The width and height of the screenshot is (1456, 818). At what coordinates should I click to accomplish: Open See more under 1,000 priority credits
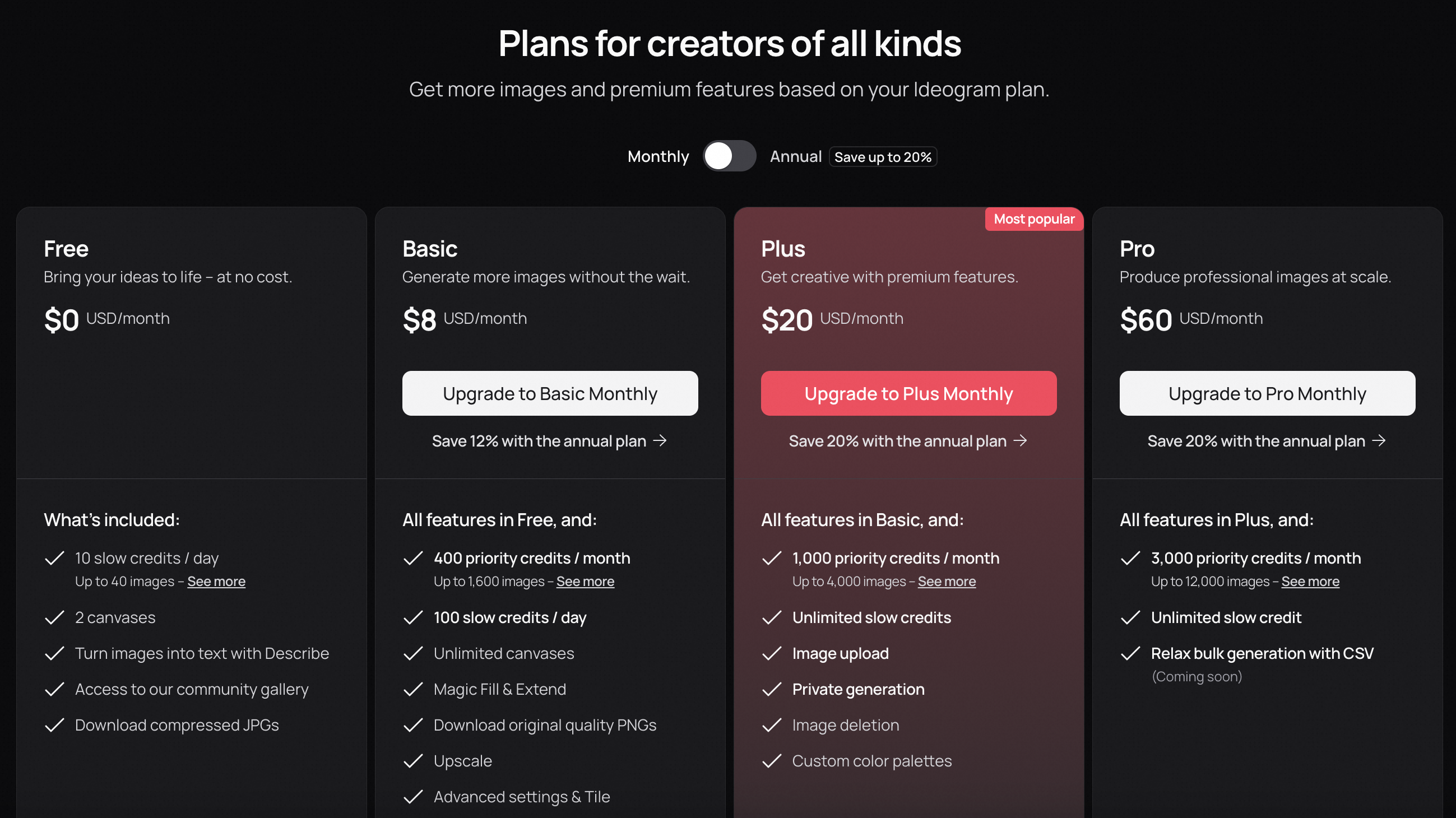pyautogui.click(x=946, y=582)
